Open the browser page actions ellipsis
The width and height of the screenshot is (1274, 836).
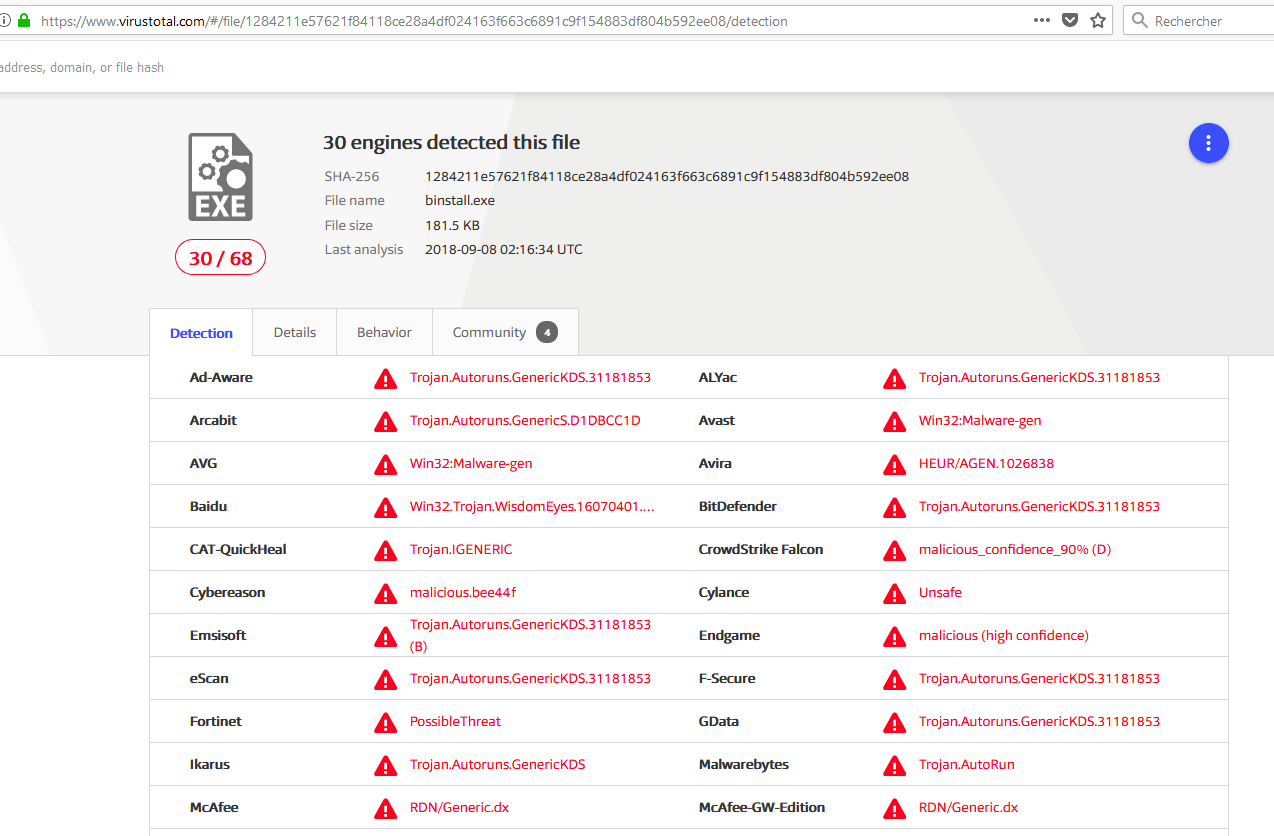pos(1042,20)
